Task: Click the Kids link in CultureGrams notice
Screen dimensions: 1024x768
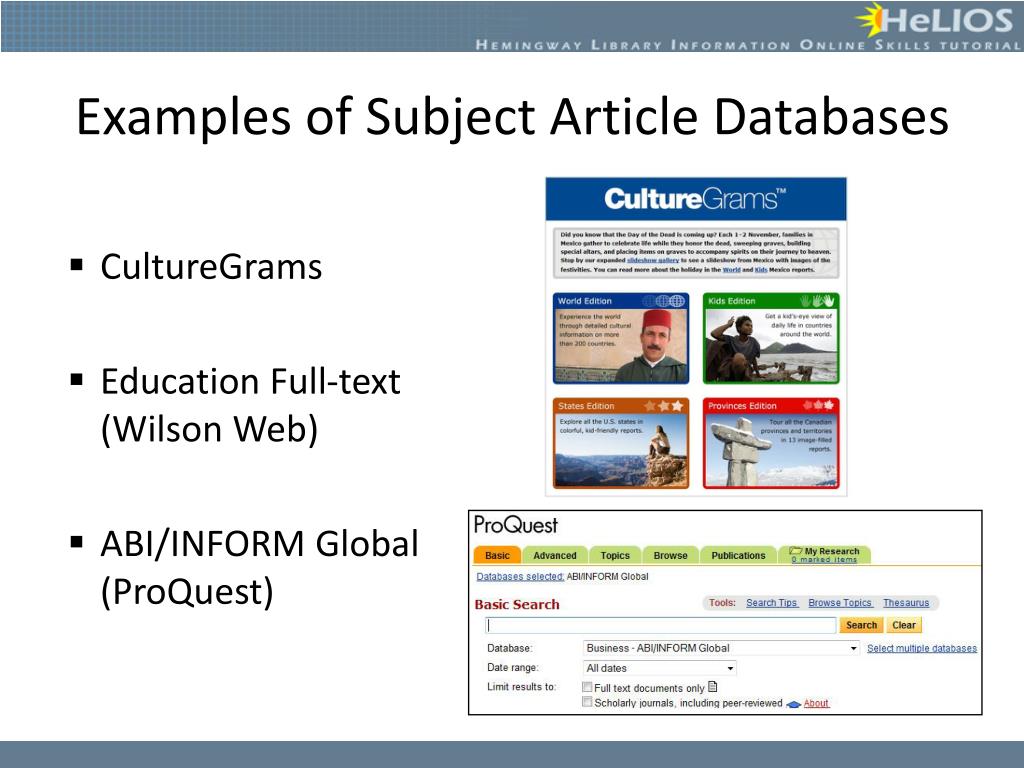Action: 761,269
